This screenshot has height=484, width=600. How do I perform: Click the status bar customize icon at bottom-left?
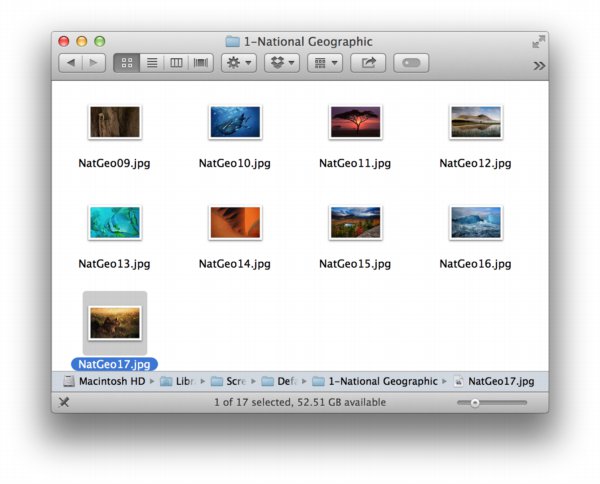pos(64,402)
